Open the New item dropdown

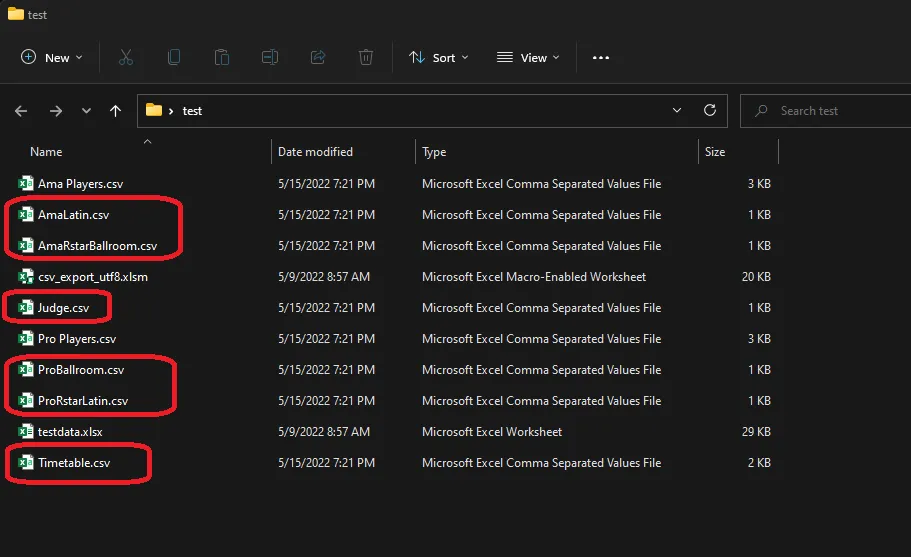(x=52, y=58)
